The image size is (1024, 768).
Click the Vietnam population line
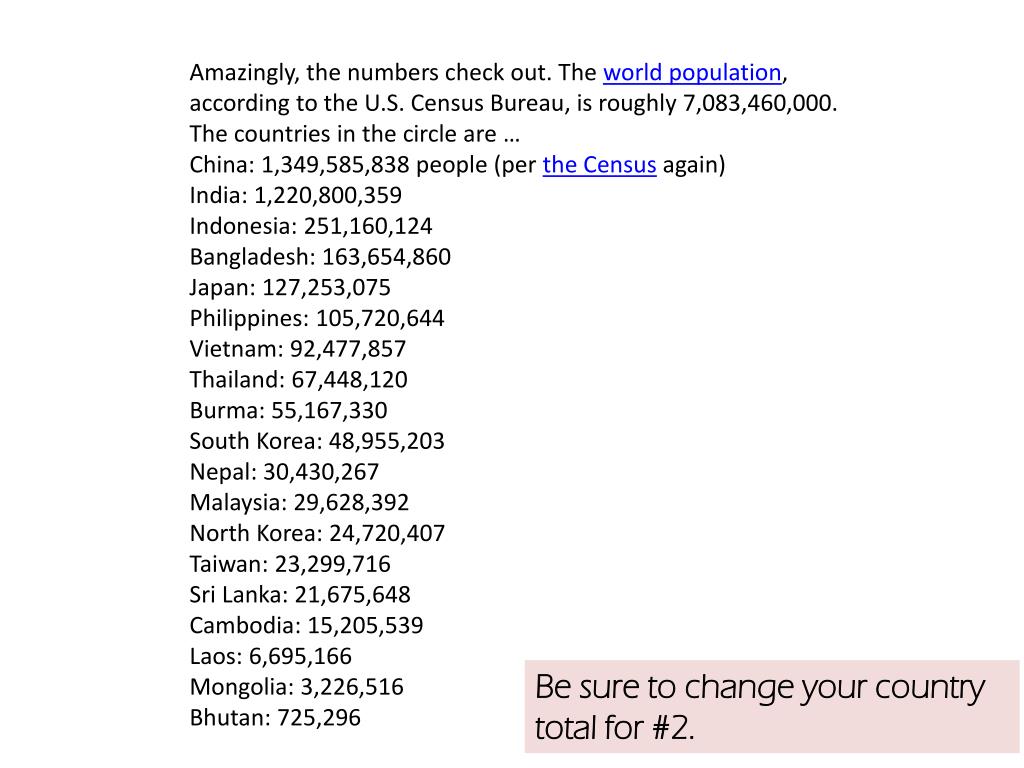point(298,349)
